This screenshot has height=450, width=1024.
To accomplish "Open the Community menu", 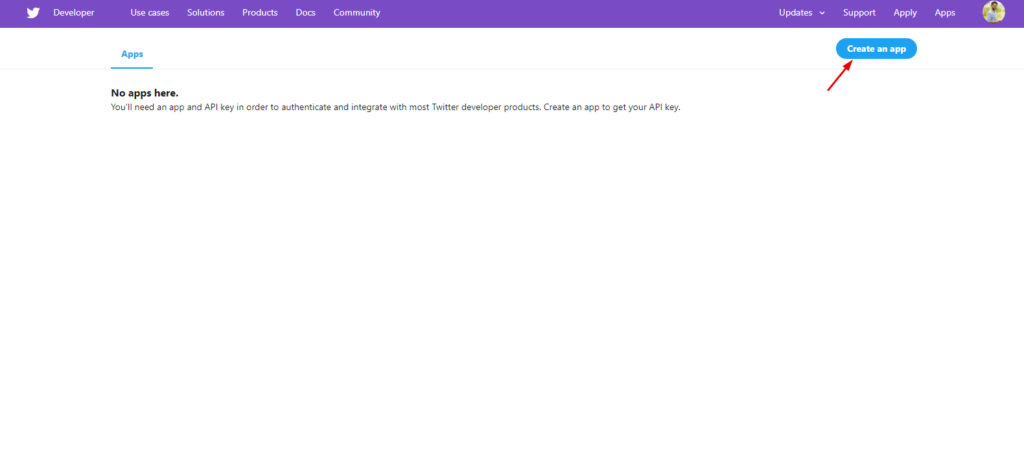I will click(357, 12).
